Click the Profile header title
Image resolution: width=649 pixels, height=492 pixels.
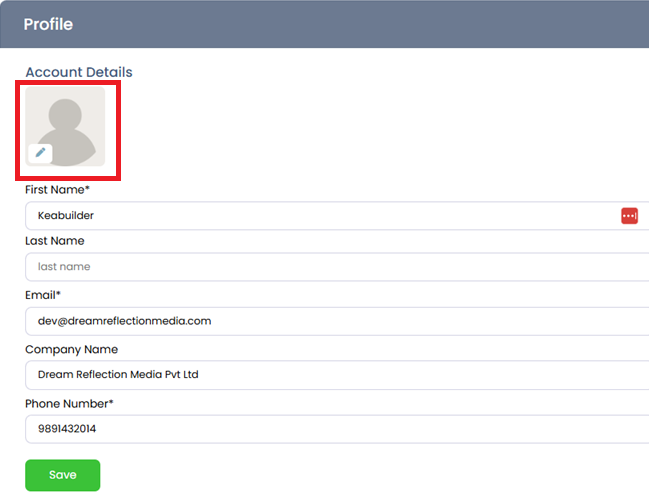click(x=48, y=24)
